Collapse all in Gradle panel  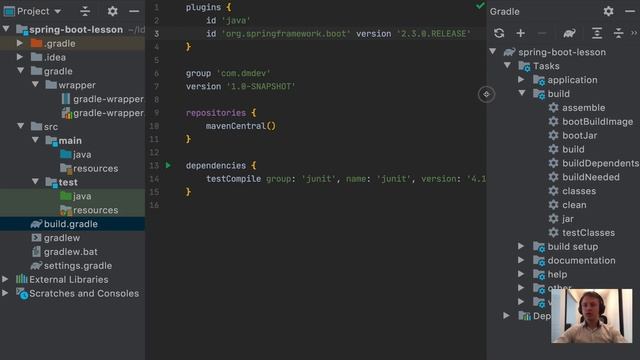[x=618, y=33]
